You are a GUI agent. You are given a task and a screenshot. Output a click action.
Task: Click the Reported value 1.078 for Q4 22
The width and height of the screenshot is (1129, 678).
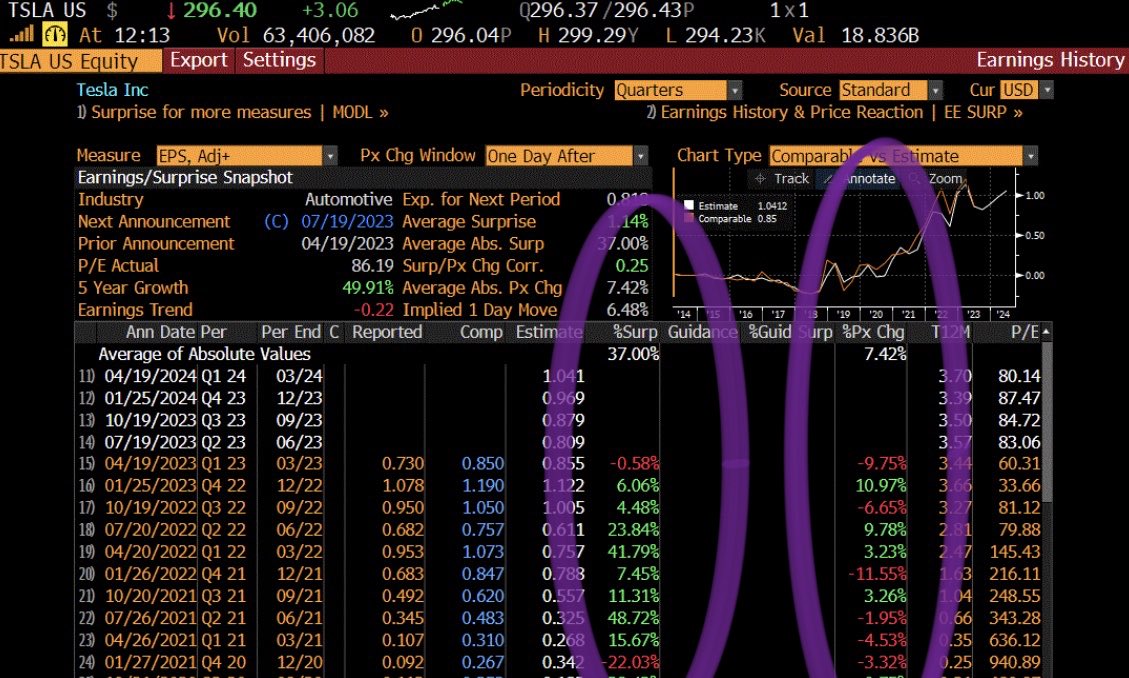pyautogui.click(x=402, y=486)
